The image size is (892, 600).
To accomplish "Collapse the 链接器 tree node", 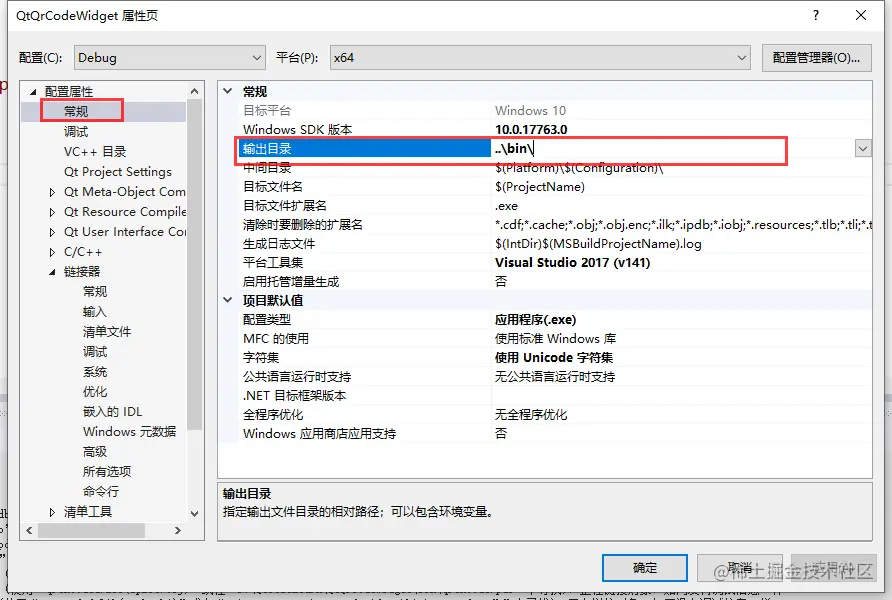I will (x=51, y=271).
